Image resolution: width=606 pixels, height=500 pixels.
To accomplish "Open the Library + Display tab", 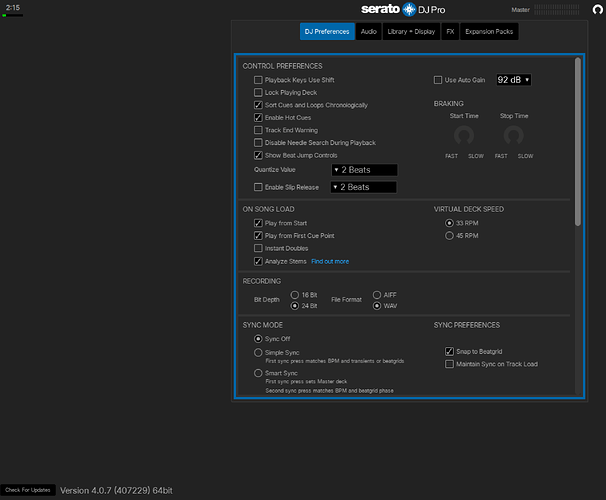I will [411, 31].
